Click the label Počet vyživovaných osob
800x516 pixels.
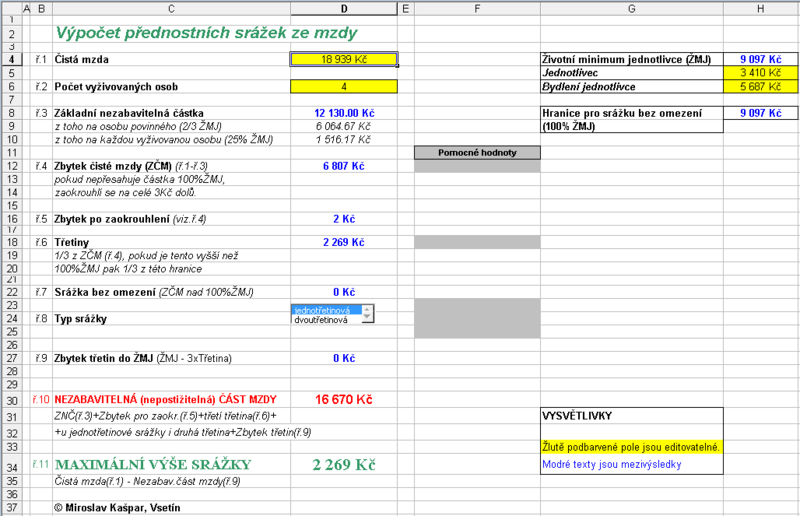[116, 87]
